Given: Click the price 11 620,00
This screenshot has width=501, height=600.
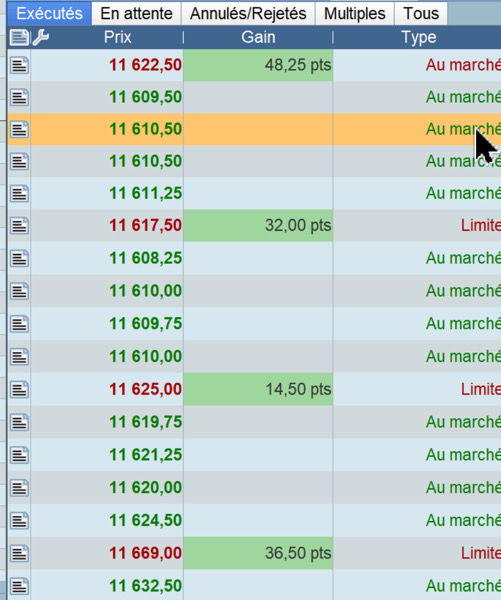Looking at the screenshot, I should click(x=145, y=488).
